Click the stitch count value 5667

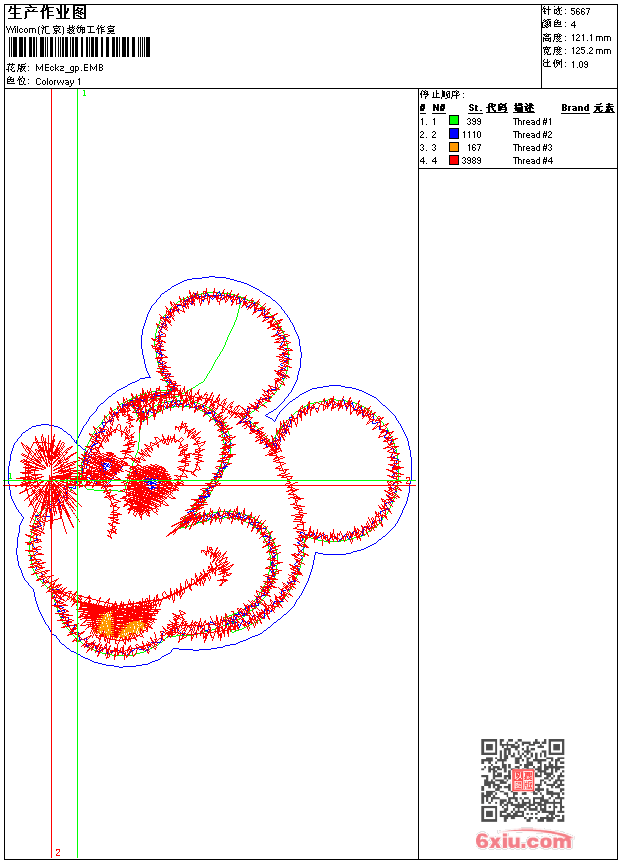coord(580,11)
